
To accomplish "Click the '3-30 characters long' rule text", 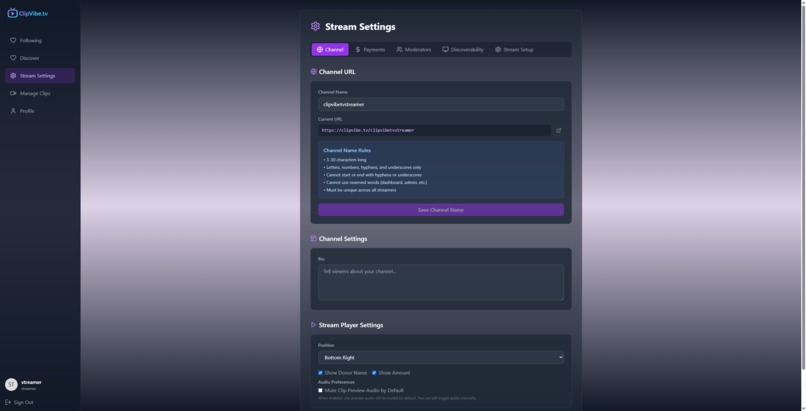I will [x=345, y=160].
